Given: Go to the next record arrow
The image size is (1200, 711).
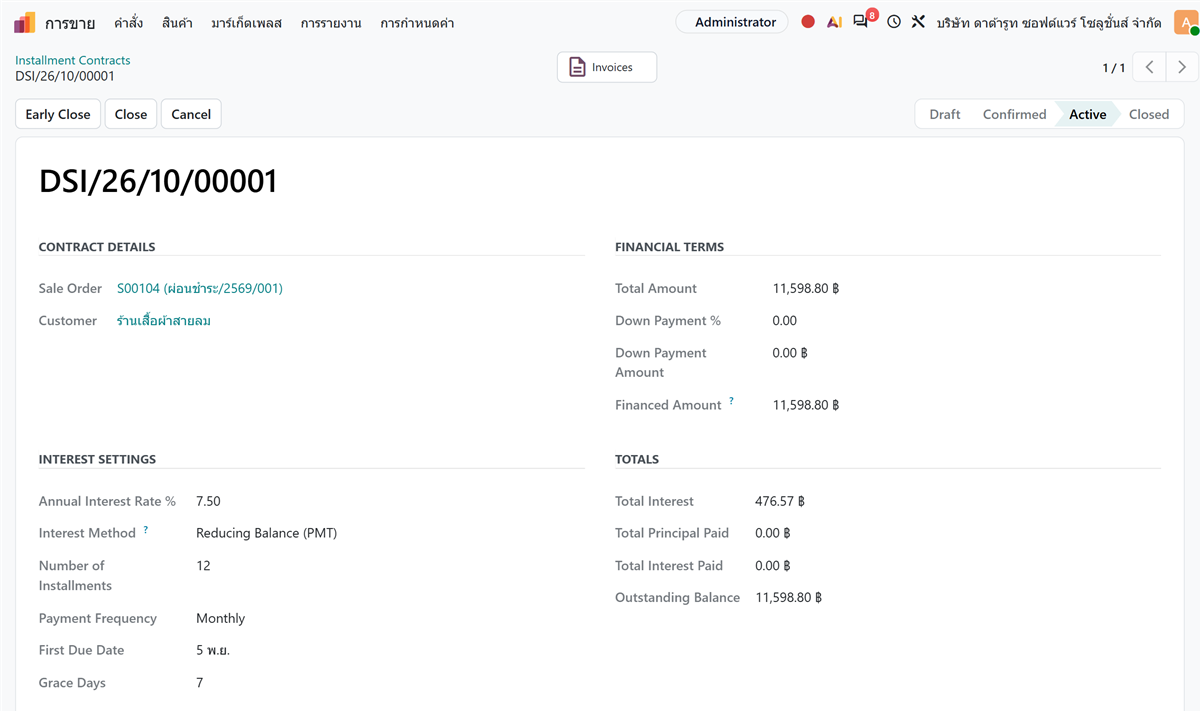Looking at the screenshot, I should [1182, 67].
